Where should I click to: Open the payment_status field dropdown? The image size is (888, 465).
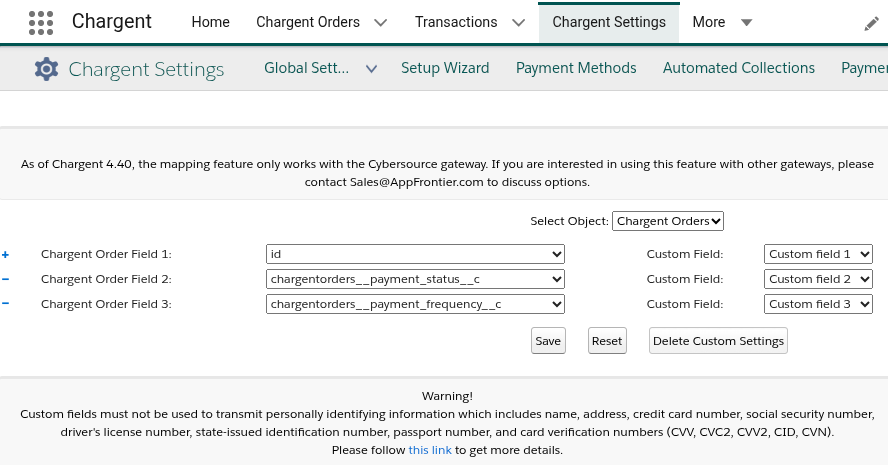415,279
